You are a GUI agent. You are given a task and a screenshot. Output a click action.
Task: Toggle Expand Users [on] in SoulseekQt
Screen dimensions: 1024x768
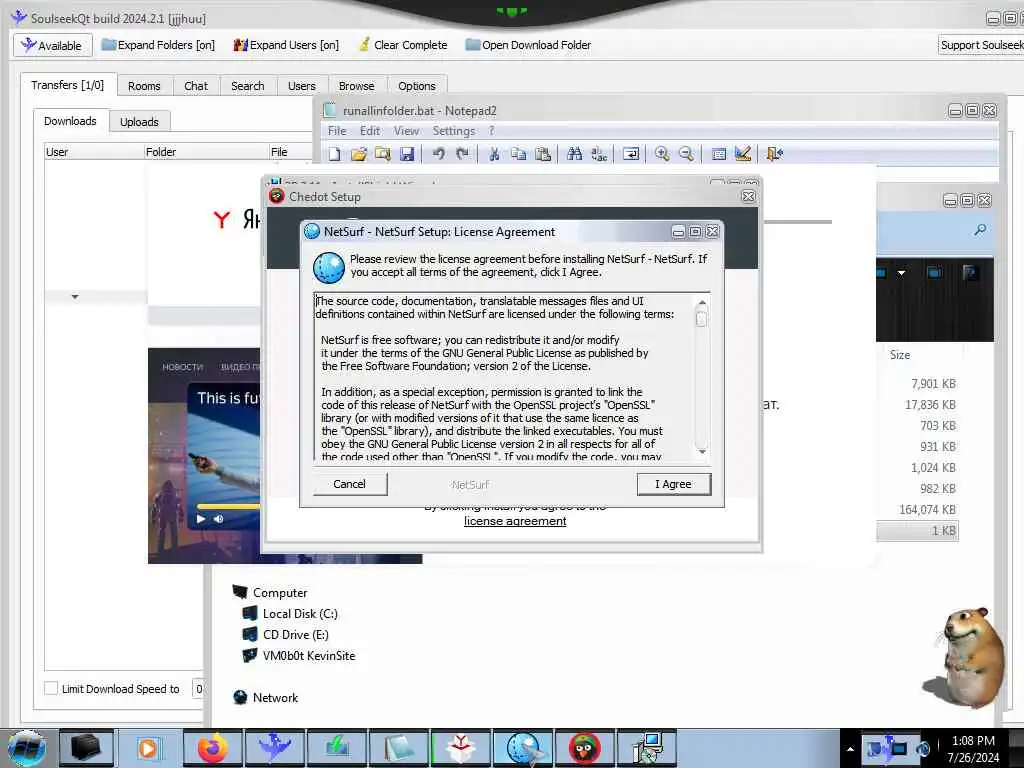click(286, 45)
